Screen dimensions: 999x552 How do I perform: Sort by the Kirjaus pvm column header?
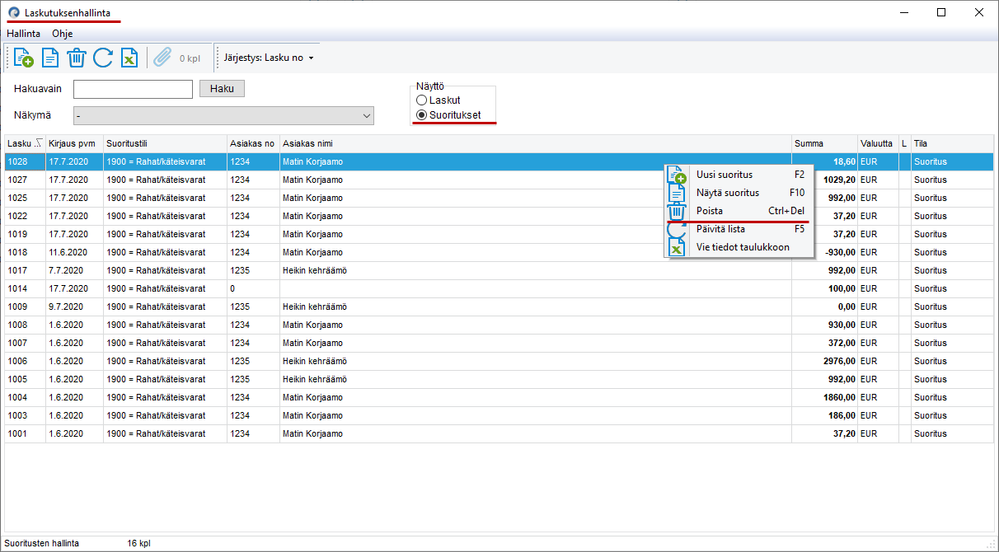tap(75, 143)
